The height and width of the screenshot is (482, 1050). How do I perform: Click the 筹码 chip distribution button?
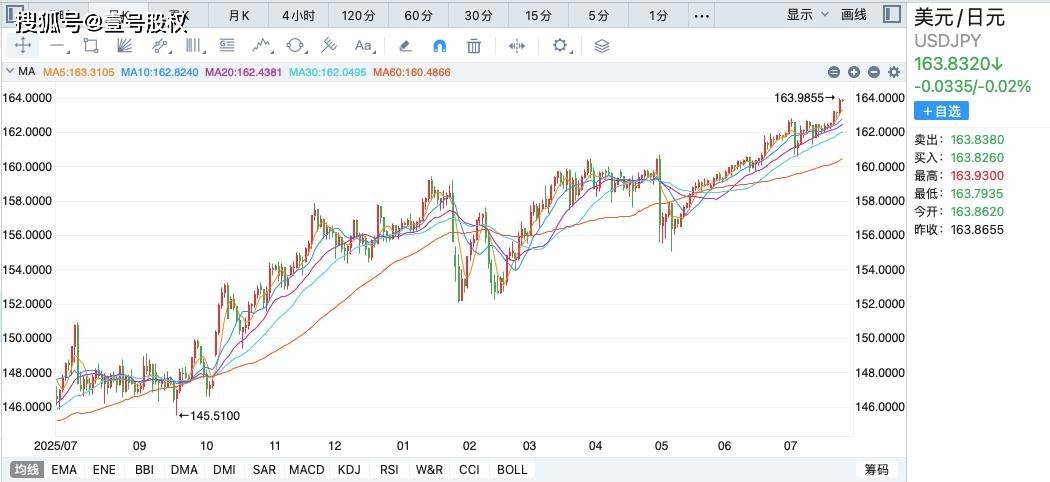click(x=877, y=469)
